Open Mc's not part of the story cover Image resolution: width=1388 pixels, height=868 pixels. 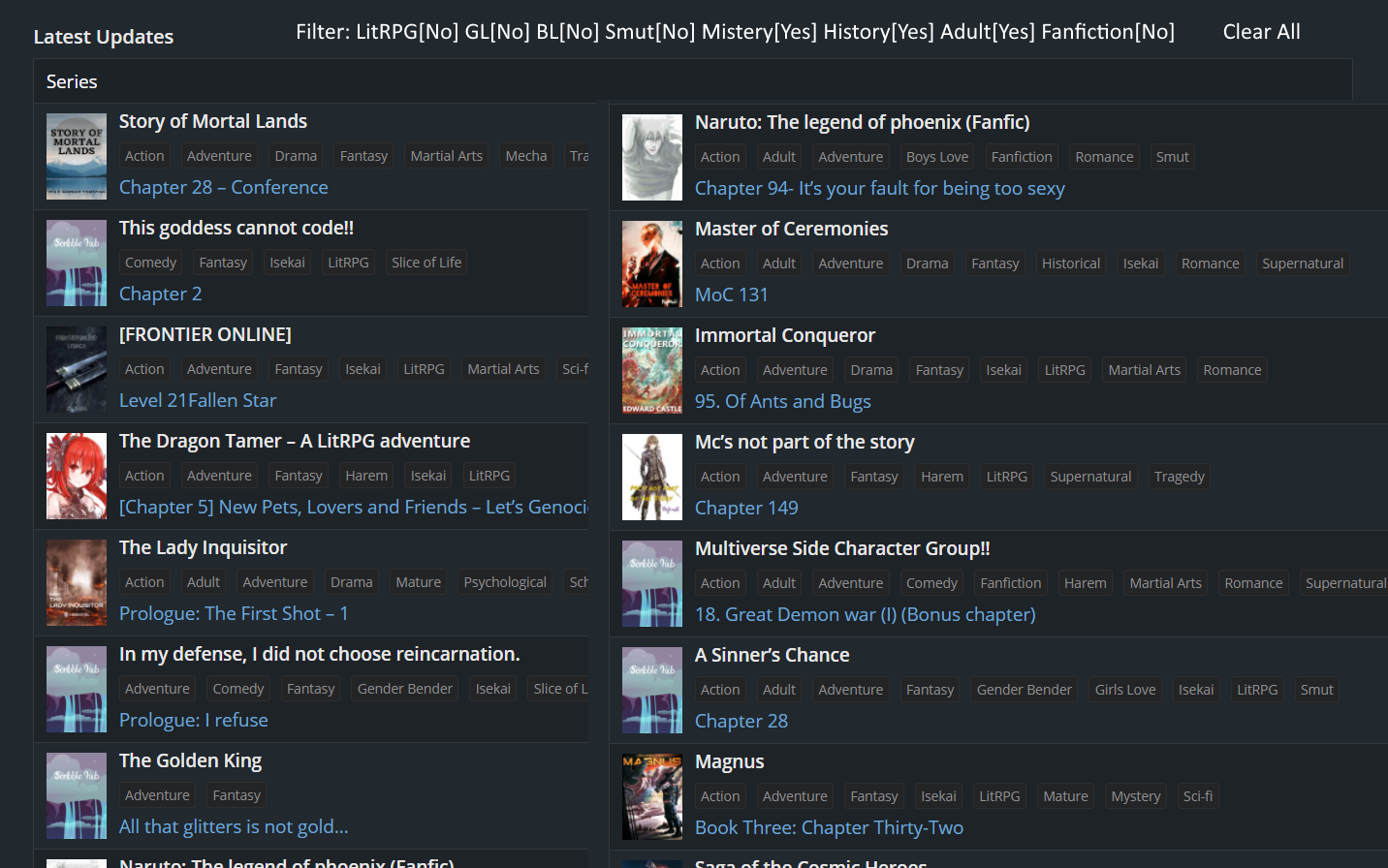(x=651, y=477)
